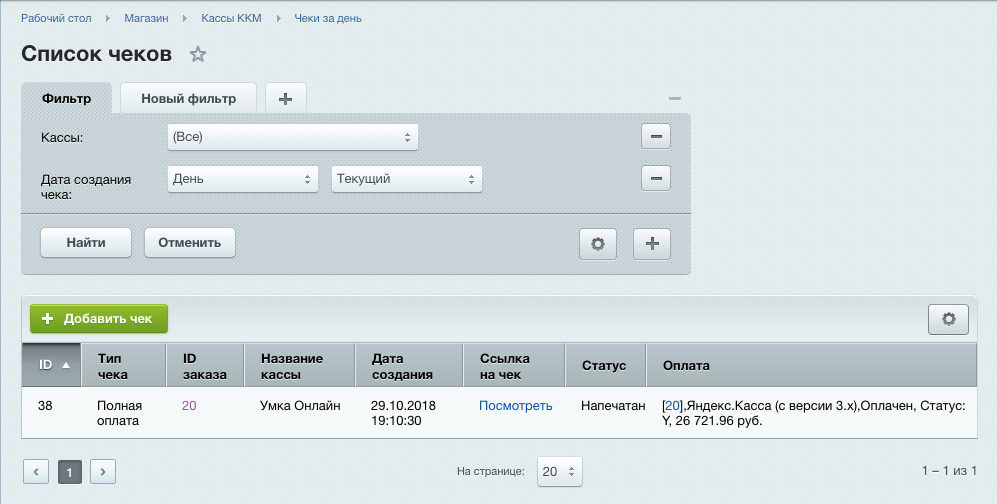997x504 pixels.
Task: Add filter field with plus button
Action: (651, 243)
